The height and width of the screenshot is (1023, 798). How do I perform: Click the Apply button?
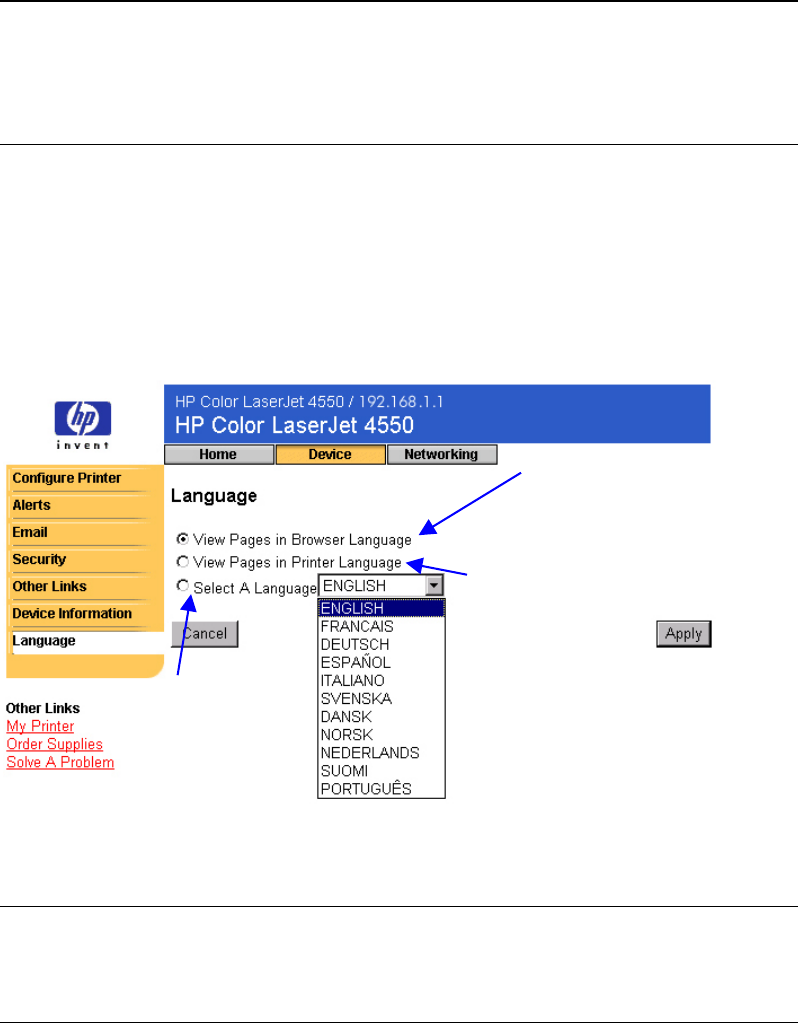pos(683,634)
